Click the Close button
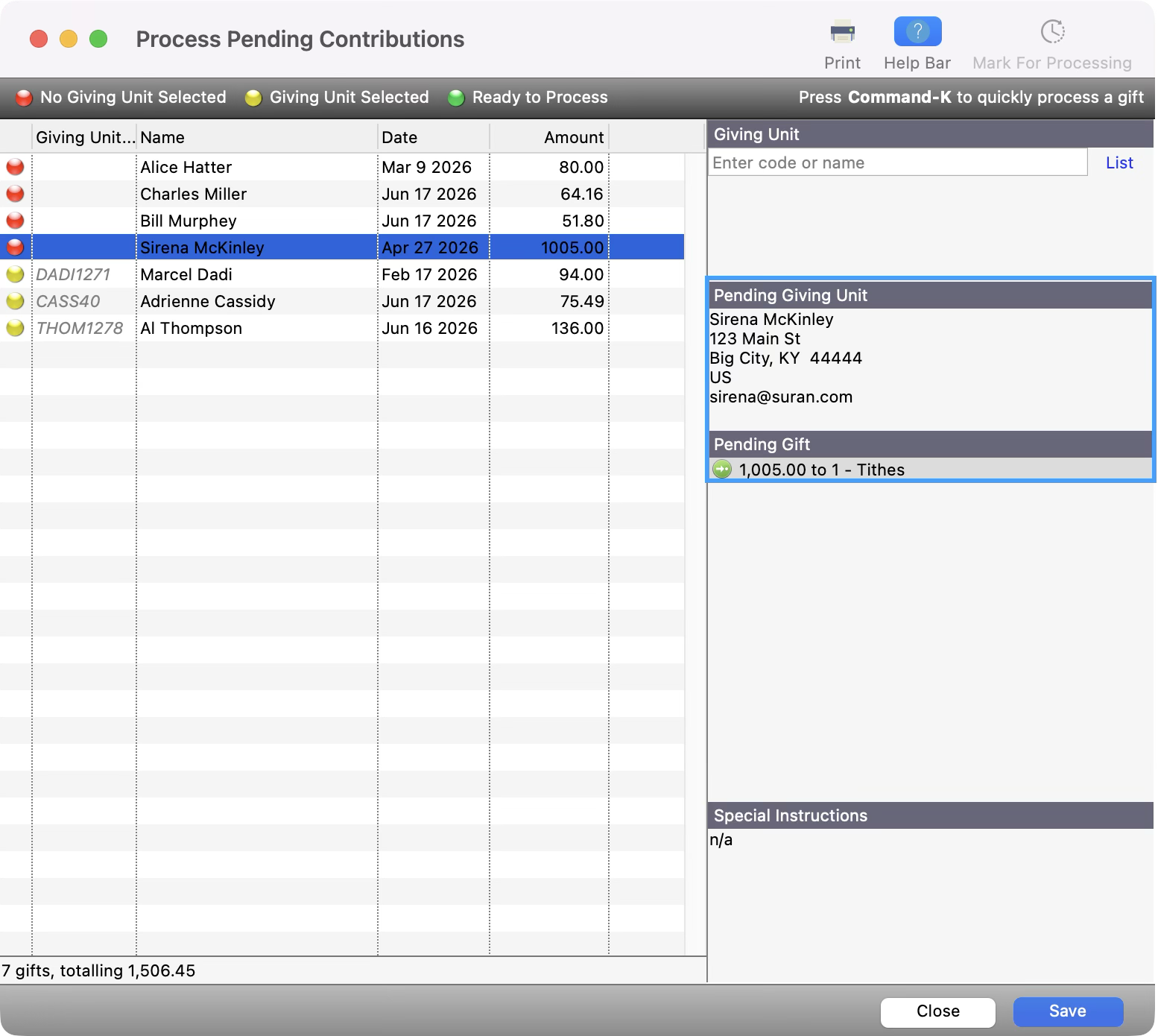 click(x=938, y=1011)
